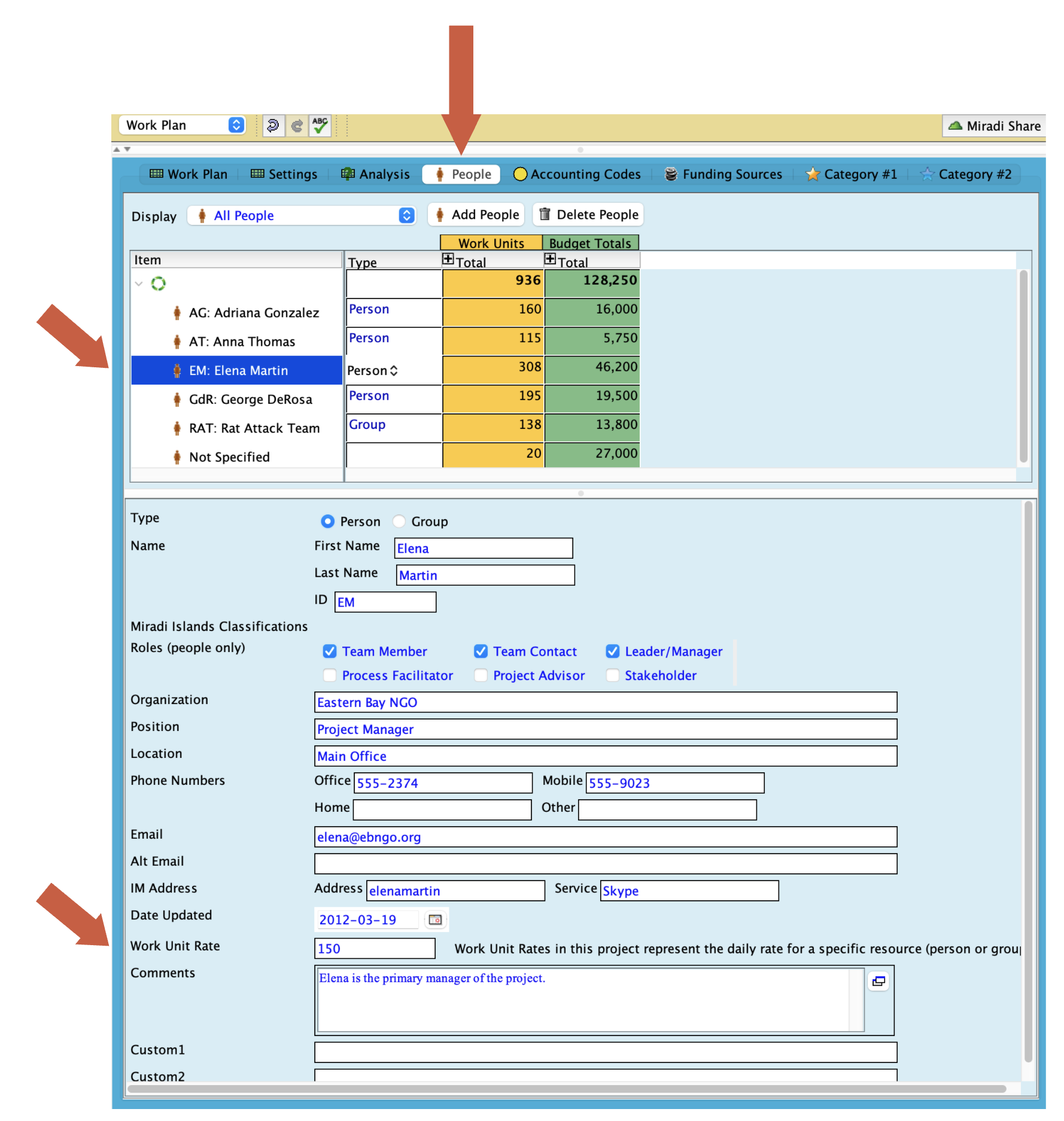1064x1121 pixels.
Task: Click the Work Unit Rate field
Action: tap(375, 948)
